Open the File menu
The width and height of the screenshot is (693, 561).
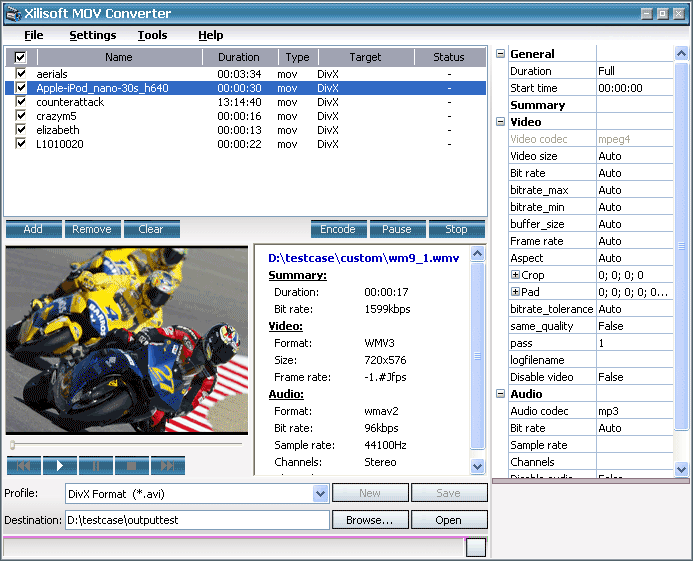coord(34,35)
